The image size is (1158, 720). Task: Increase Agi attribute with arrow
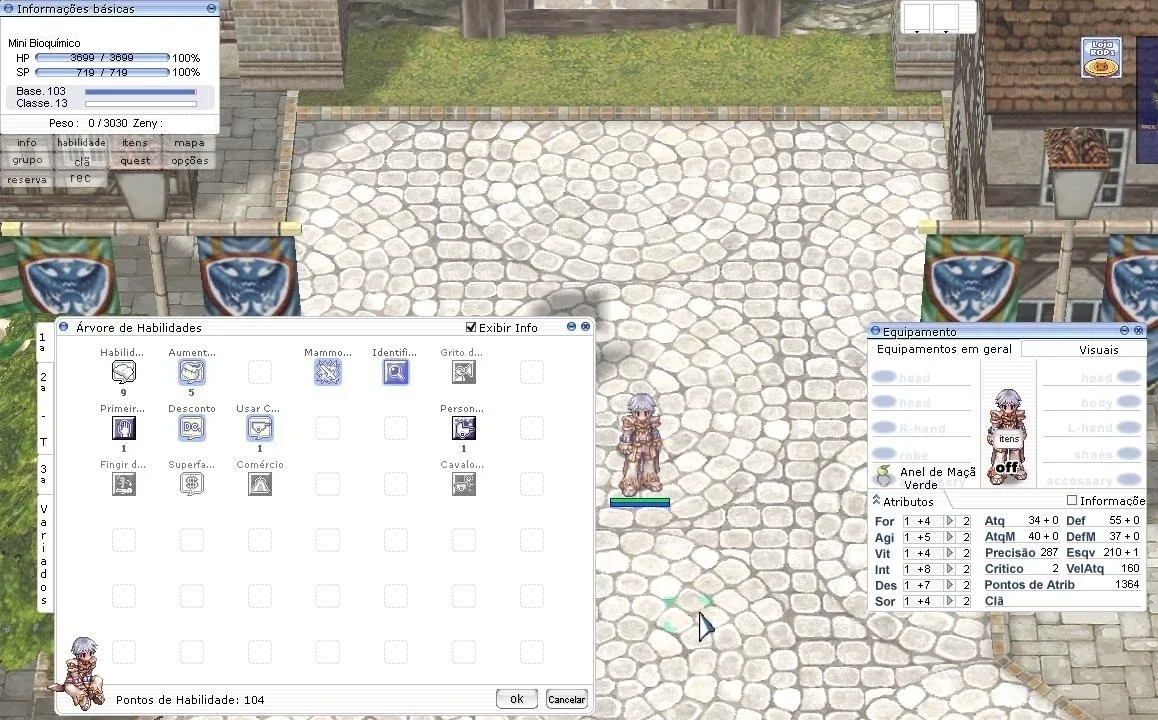950,538
